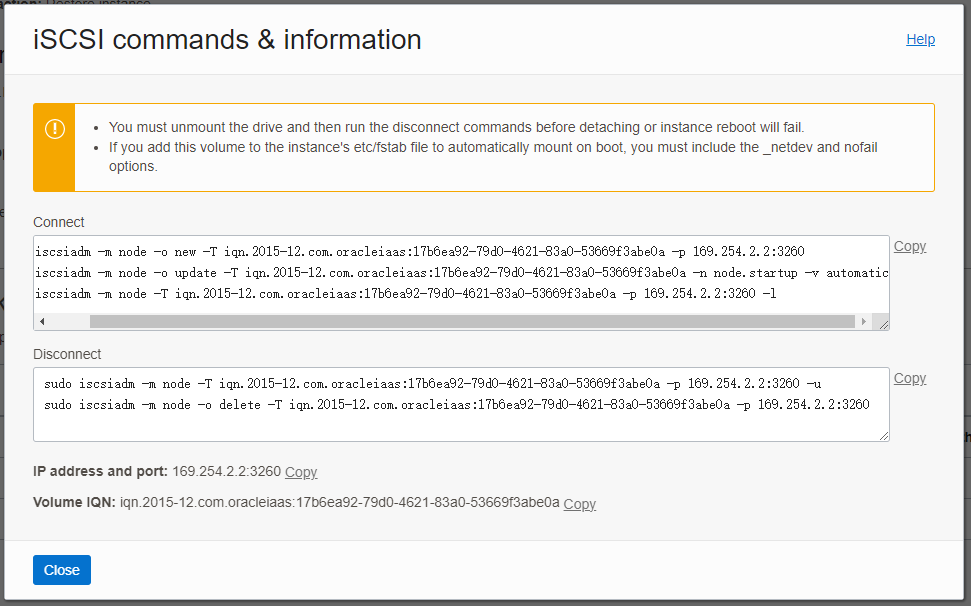The height and width of the screenshot is (606, 971).
Task: Click the sudo delete node command line
Action: (x=456, y=405)
